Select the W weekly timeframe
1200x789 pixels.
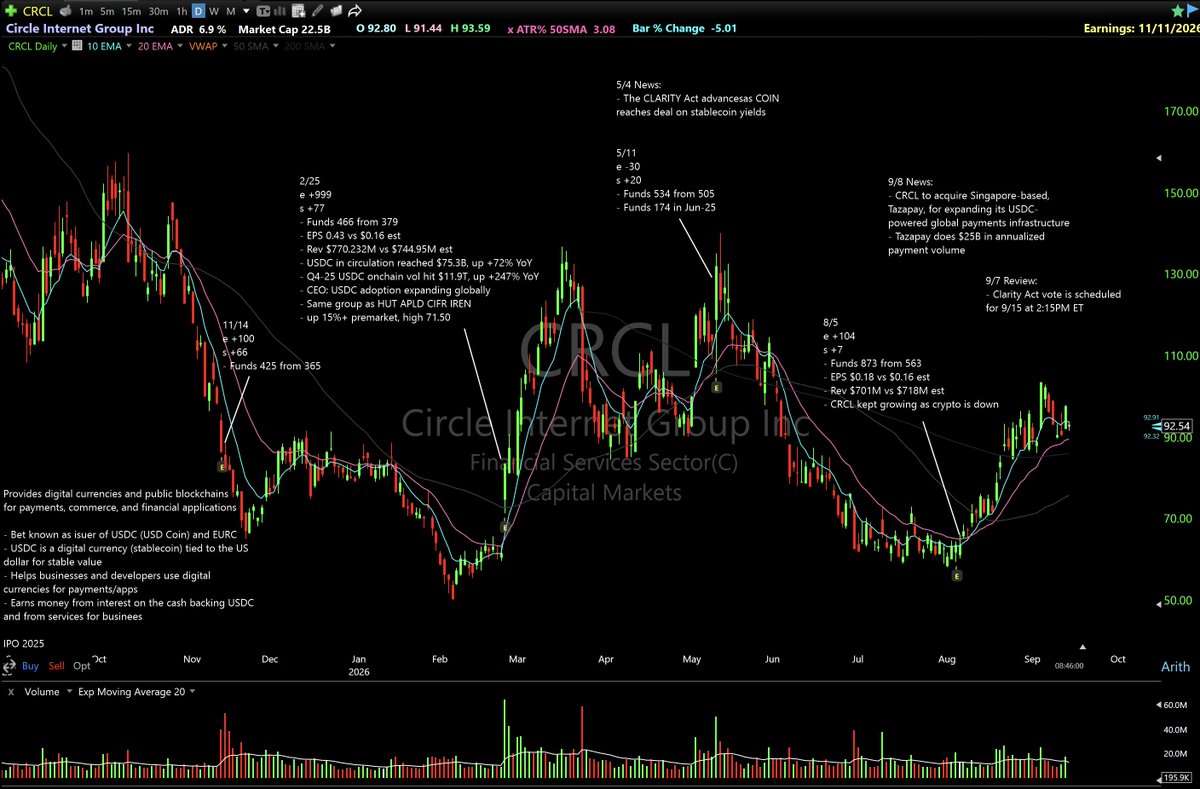point(214,11)
